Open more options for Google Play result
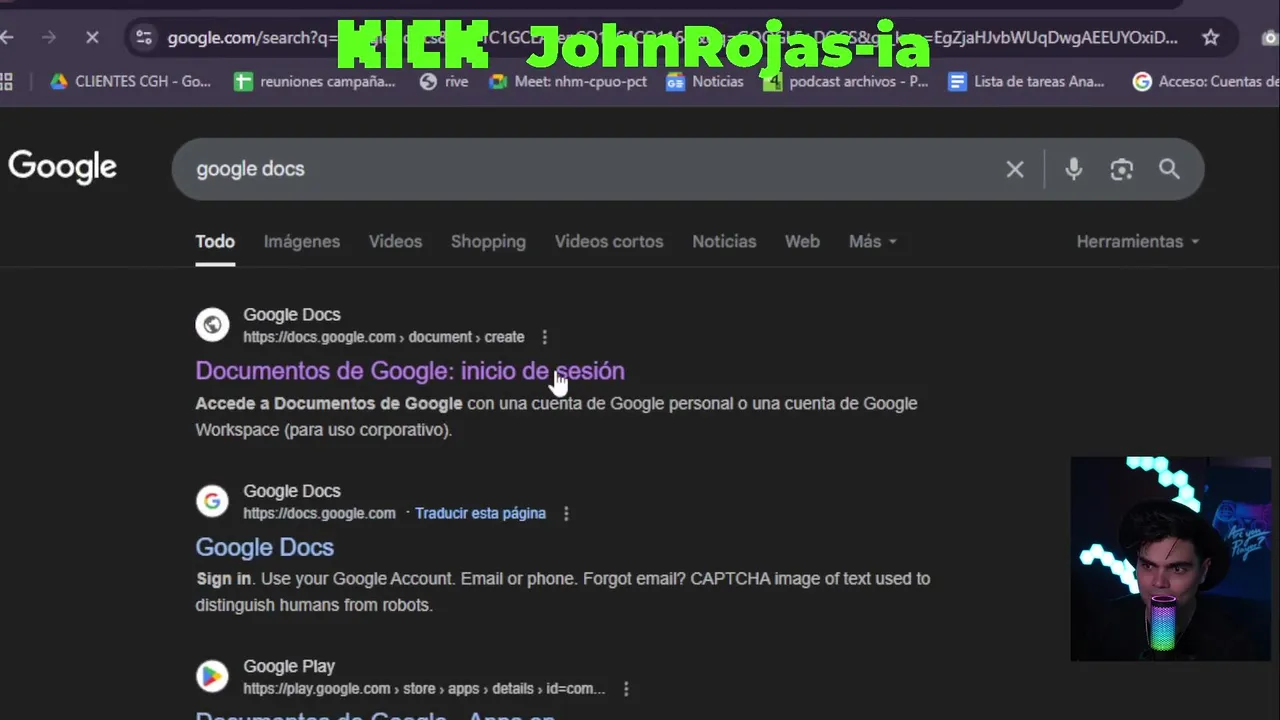Image resolution: width=1280 pixels, height=720 pixels. click(x=626, y=689)
